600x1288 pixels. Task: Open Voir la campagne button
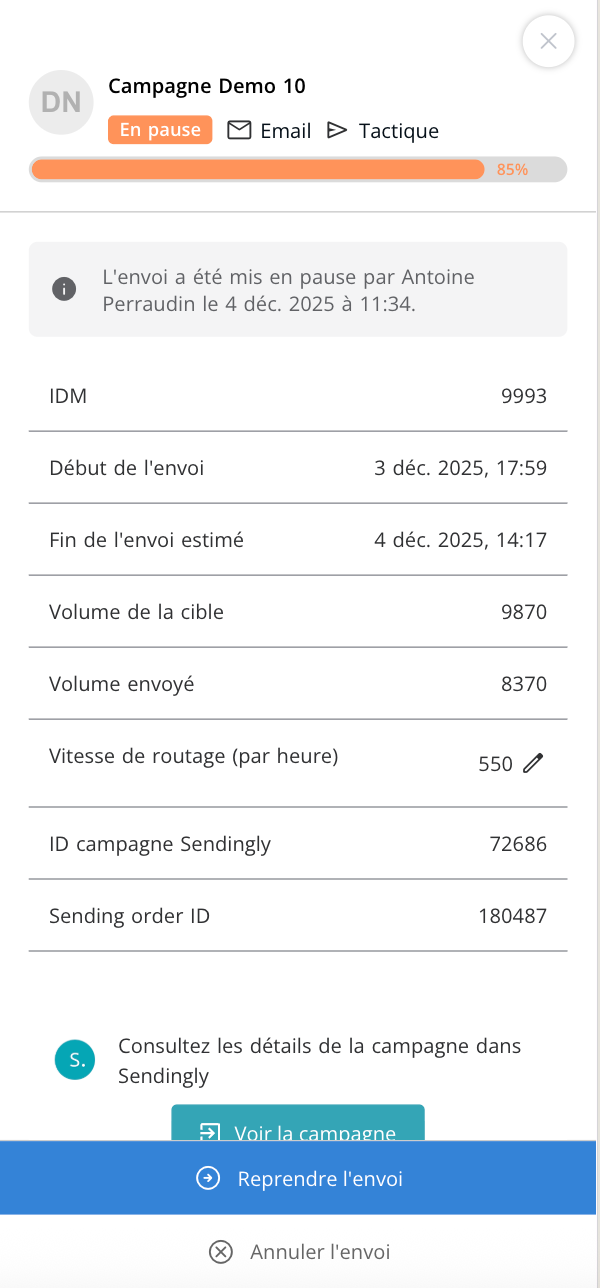point(298,1123)
